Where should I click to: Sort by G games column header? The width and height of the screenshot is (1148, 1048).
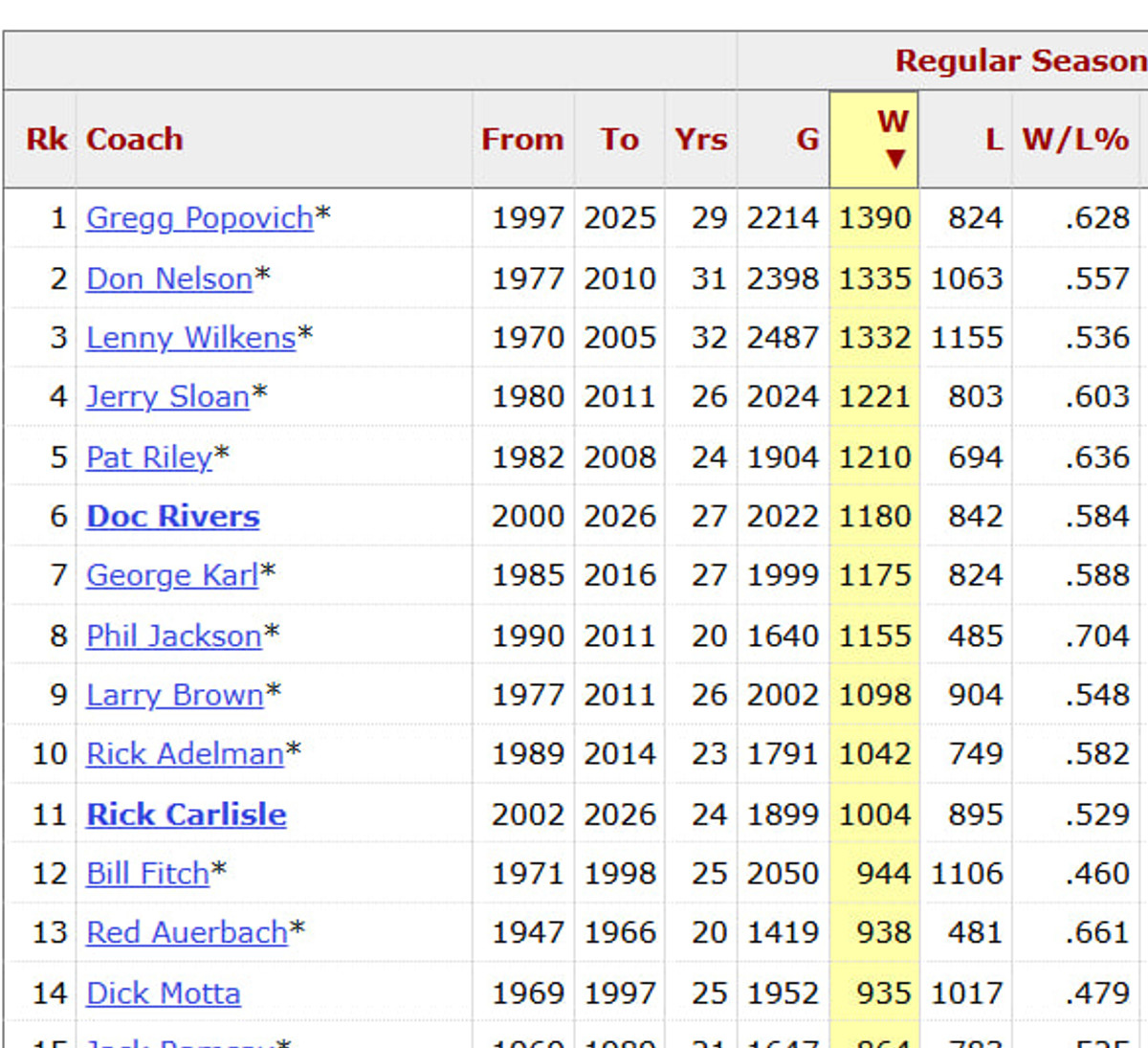[x=807, y=140]
